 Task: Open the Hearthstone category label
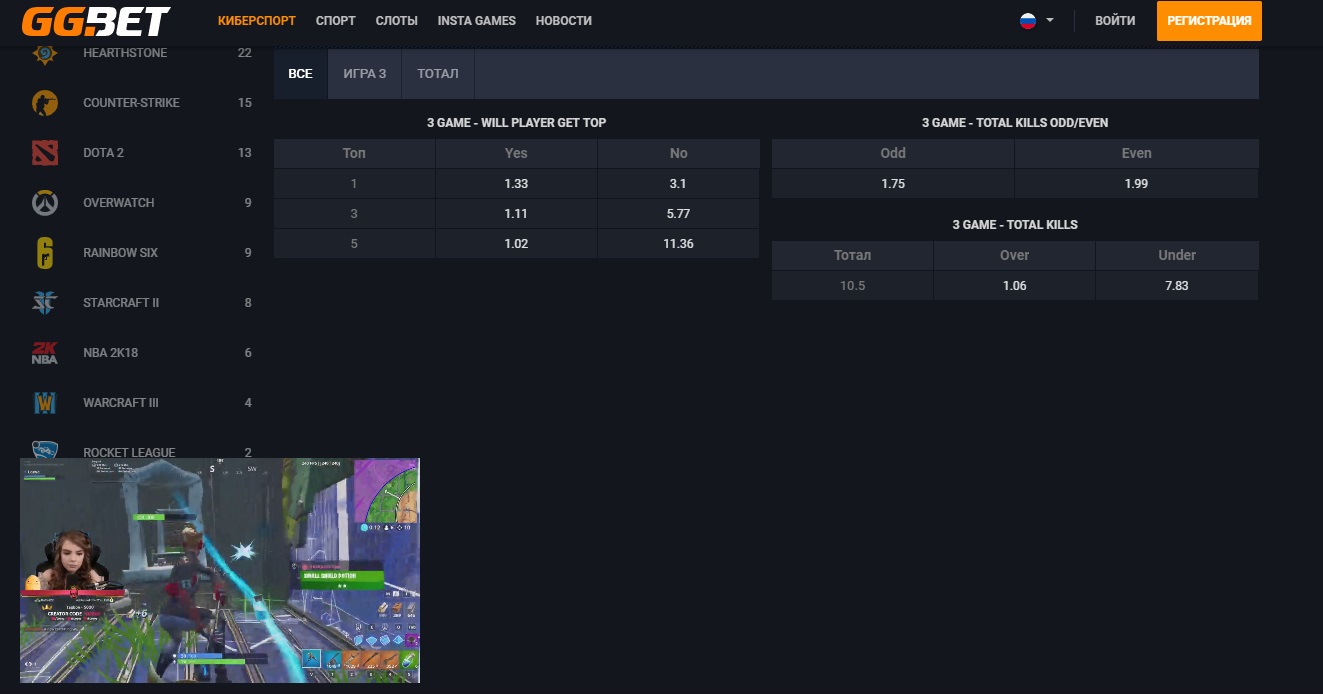[125, 53]
